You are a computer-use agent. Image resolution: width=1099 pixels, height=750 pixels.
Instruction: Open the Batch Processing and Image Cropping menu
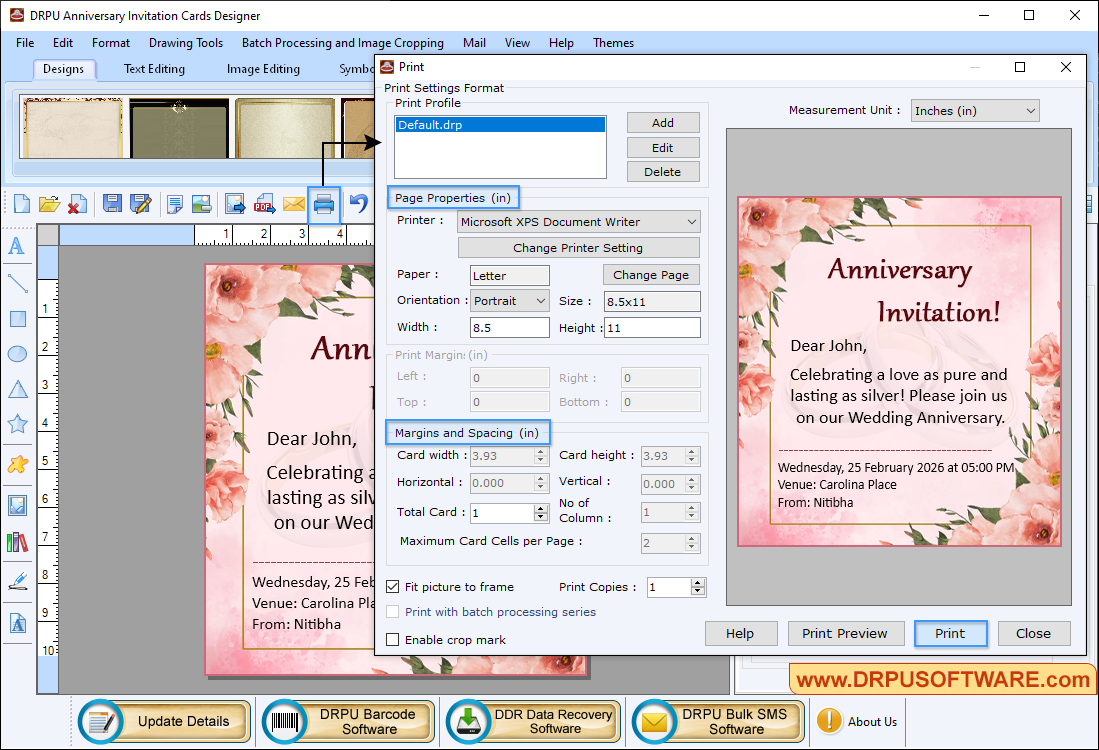pyautogui.click(x=342, y=43)
